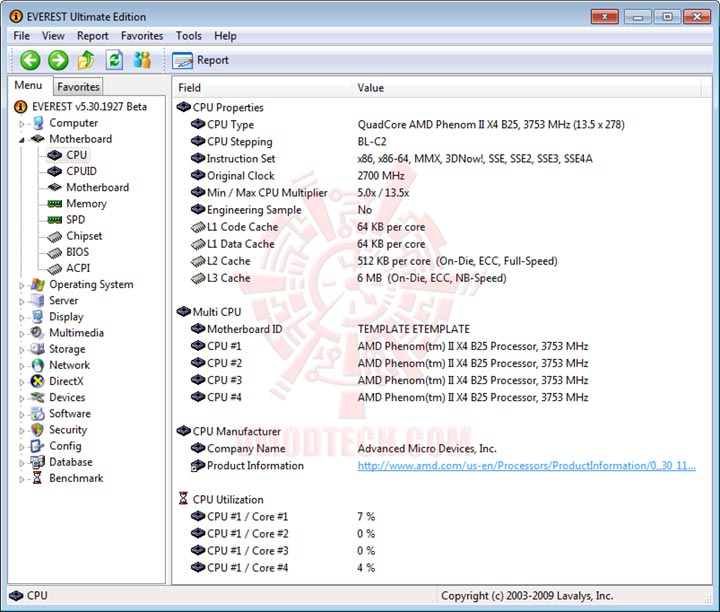
Task: Expand the Multimedia tree node
Action: click(x=22, y=333)
